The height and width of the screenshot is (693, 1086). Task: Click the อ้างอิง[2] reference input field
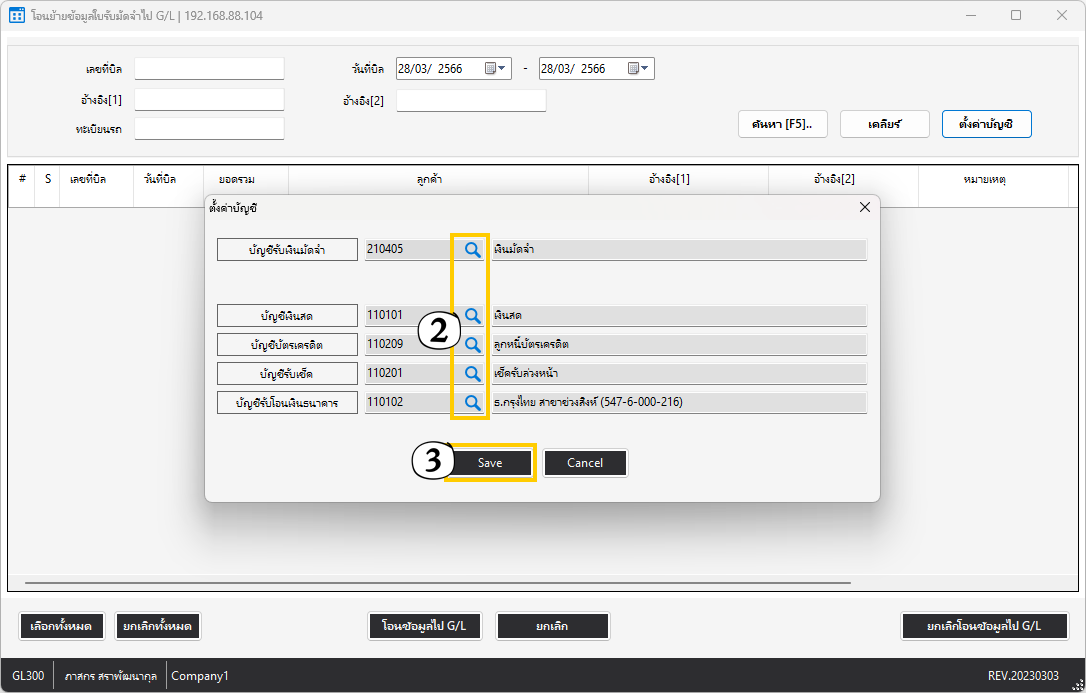471,101
